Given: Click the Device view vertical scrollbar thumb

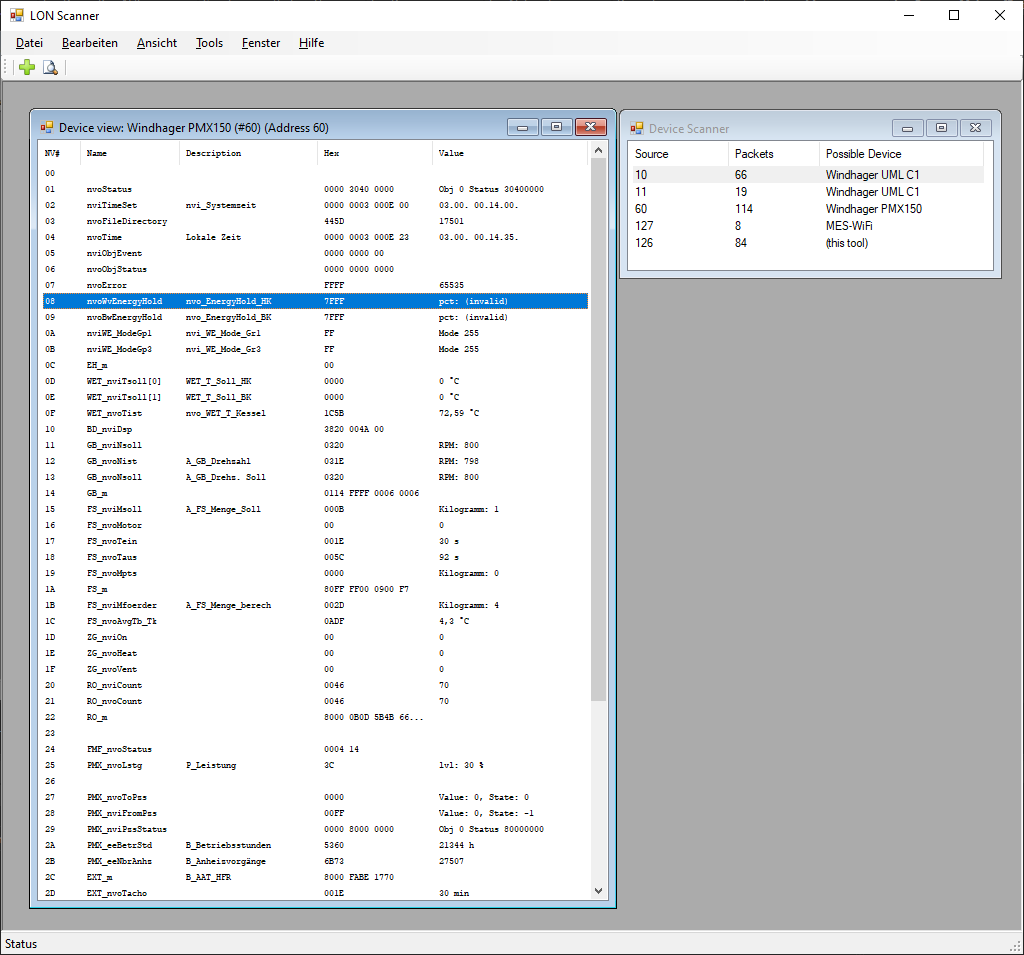Looking at the screenshot, I should click(598, 430).
